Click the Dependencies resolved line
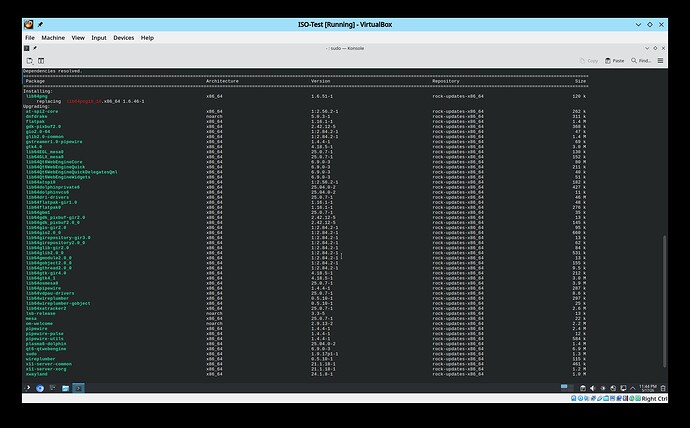The width and height of the screenshot is (690, 428). pyautogui.click(x=52, y=71)
